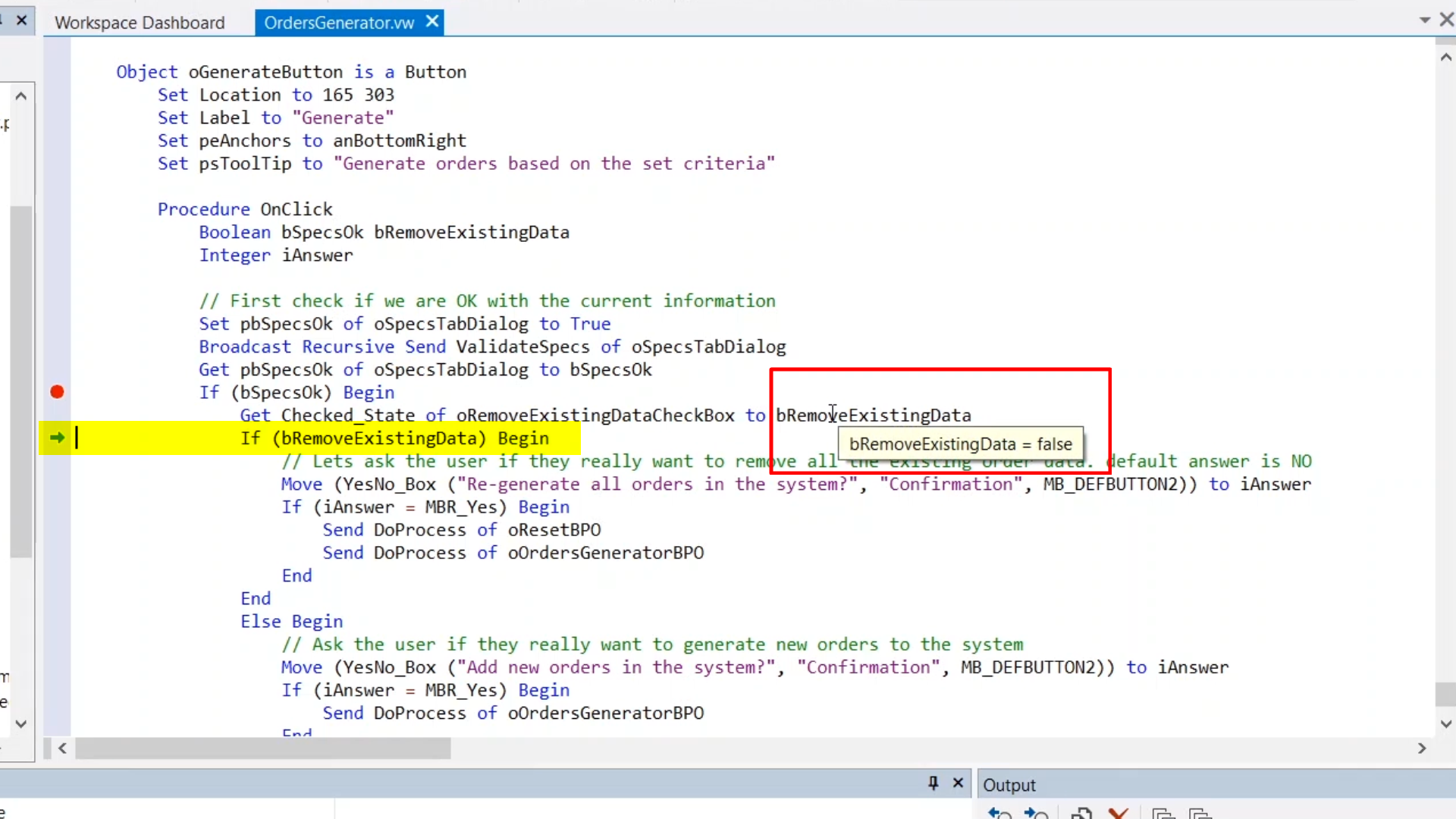Close the OrdersGenerator.vw tab
The image size is (1456, 819).
432,22
